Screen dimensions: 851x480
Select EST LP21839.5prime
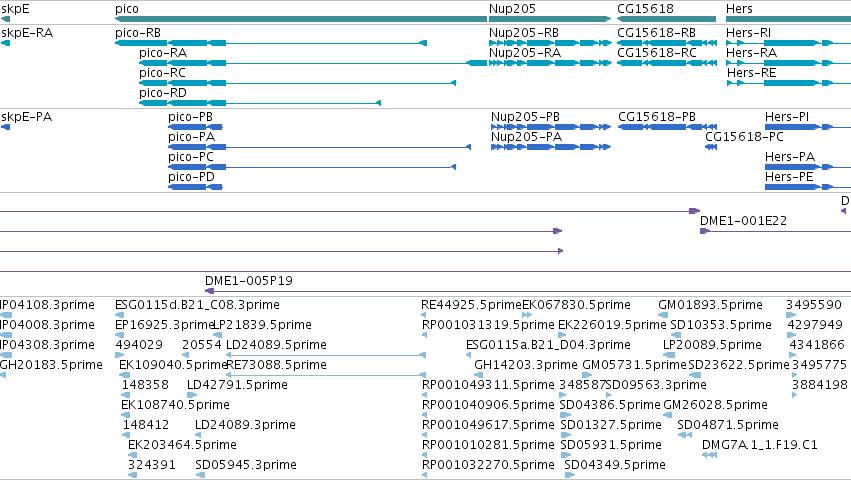[x=263, y=325]
